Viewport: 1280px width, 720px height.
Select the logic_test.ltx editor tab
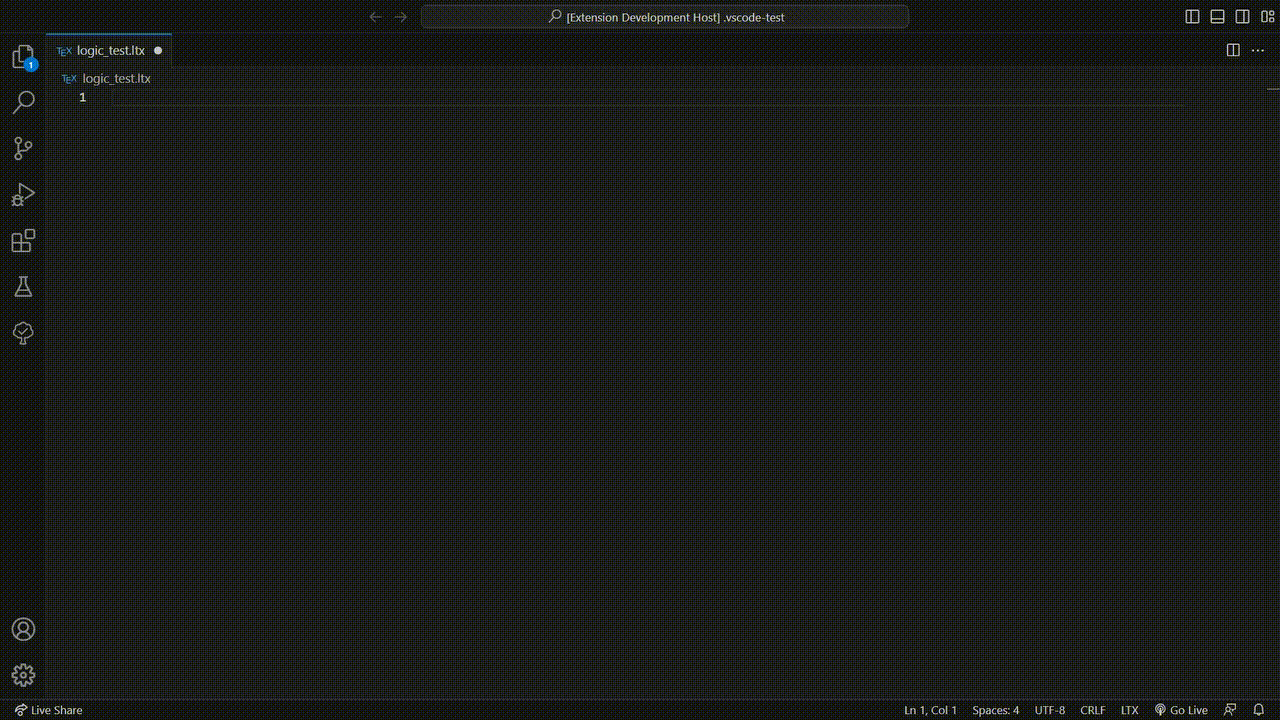110,50
